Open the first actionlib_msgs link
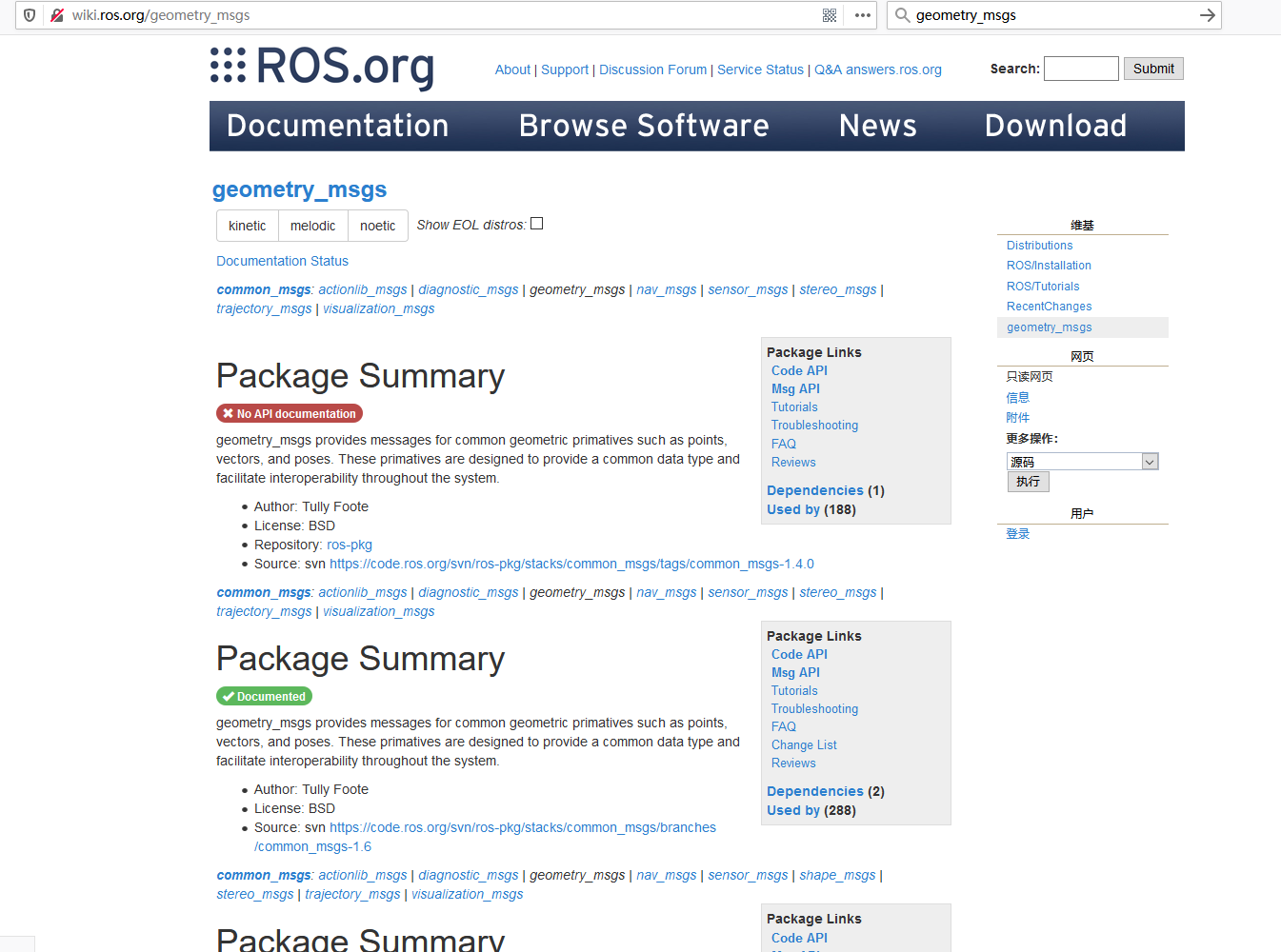The height and width of the screenshot is (952, 1281). pyautogui.click(x=363, y=289)
